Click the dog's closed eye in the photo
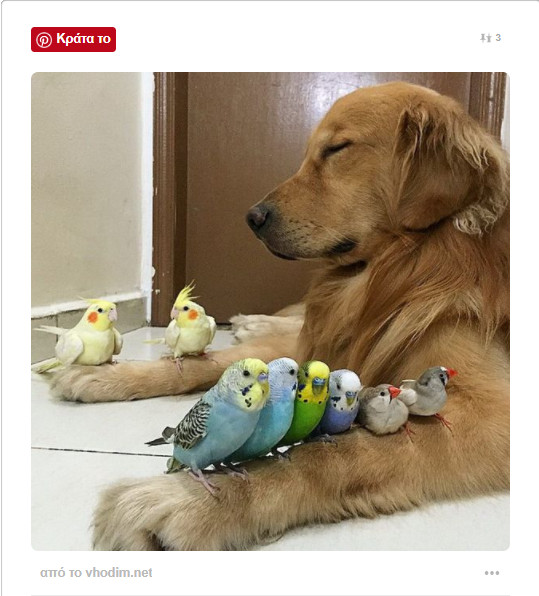Viewport: 539px width, 596px height. coord(336,149)
